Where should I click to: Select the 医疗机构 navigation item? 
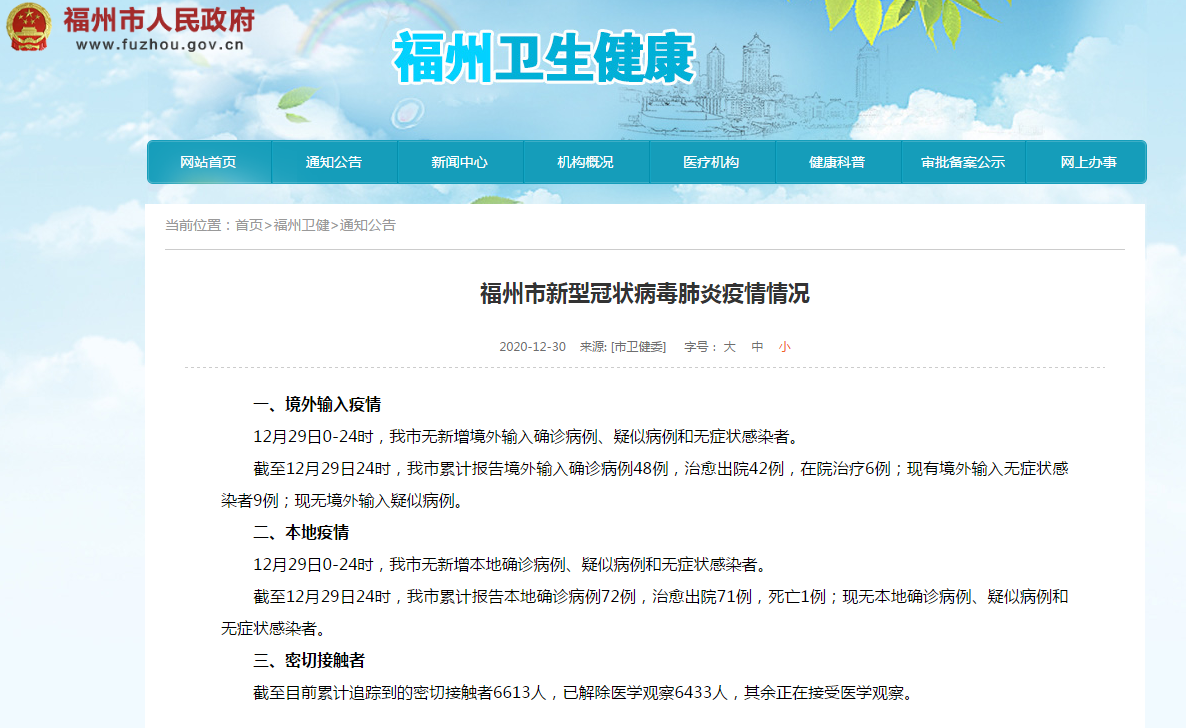[x=711, y=162]
